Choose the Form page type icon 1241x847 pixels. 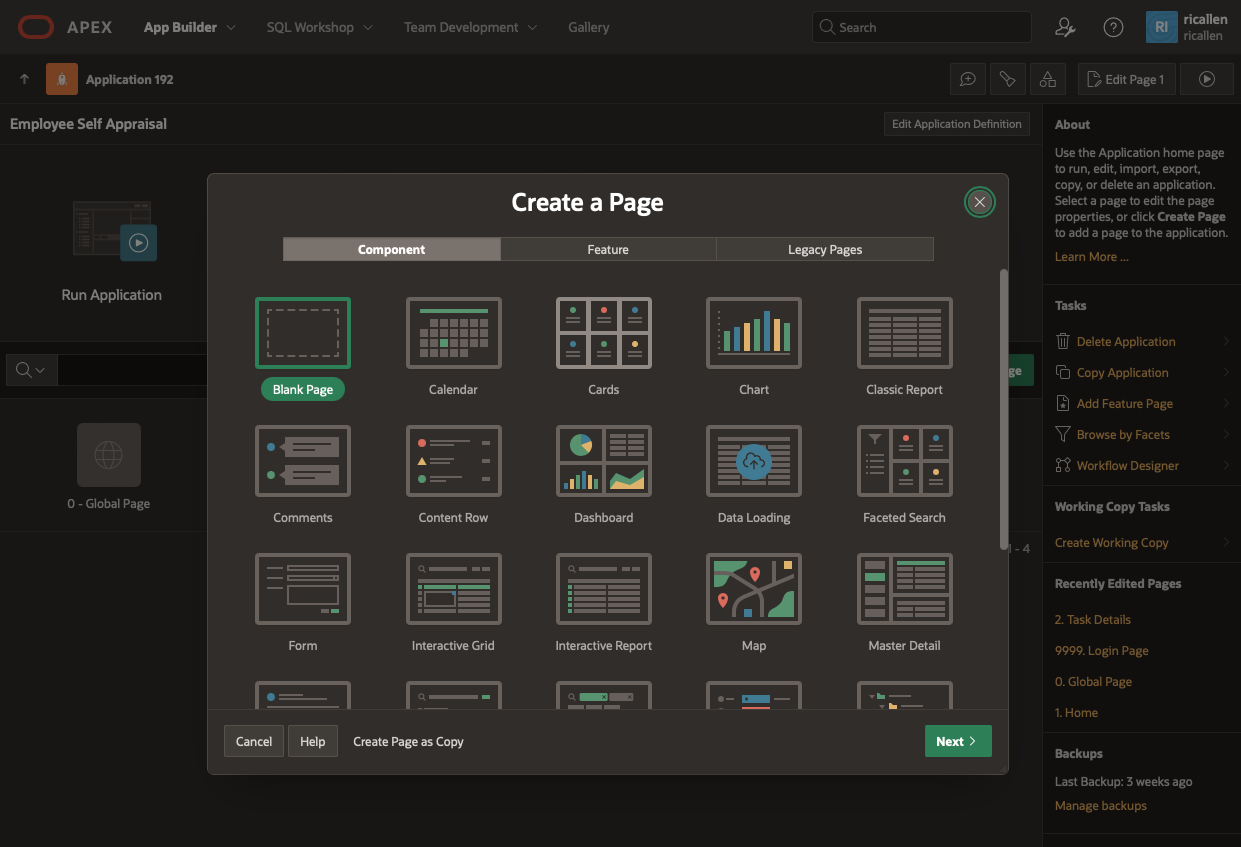tap(303, 589)
